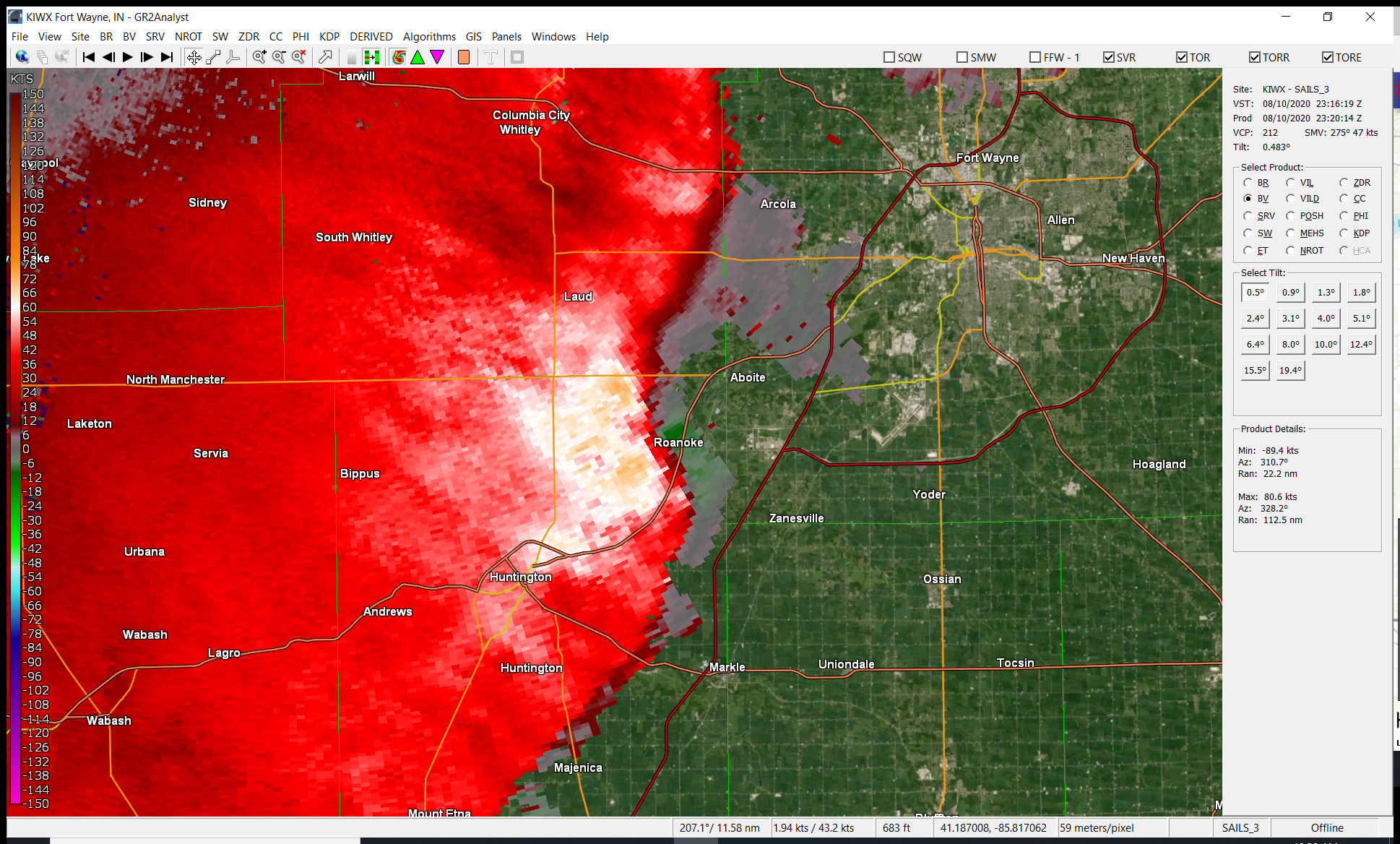Click the magenta downward triangle icon
The image size is (1400, 844).
click(x=437, y=57)
